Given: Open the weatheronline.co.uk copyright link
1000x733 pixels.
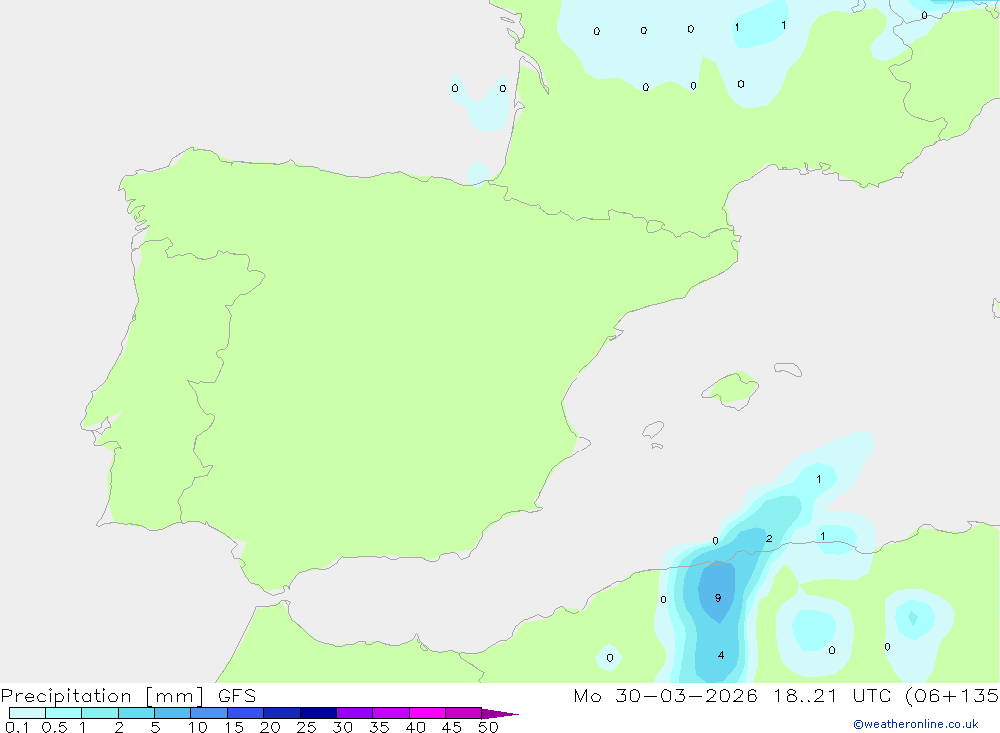Looking at the screenshot, I should tap(916, 724).
